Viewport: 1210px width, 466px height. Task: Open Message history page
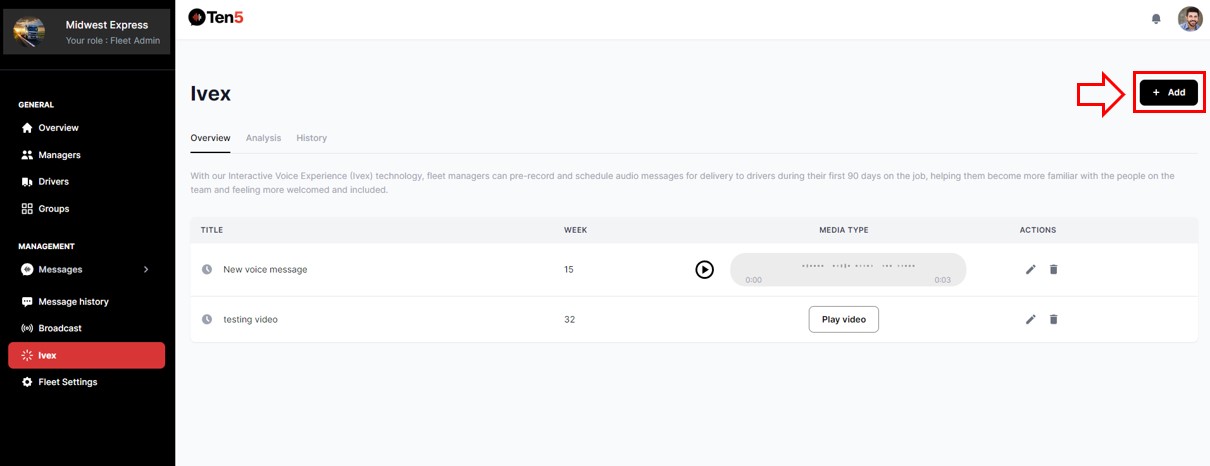point(73,302)
